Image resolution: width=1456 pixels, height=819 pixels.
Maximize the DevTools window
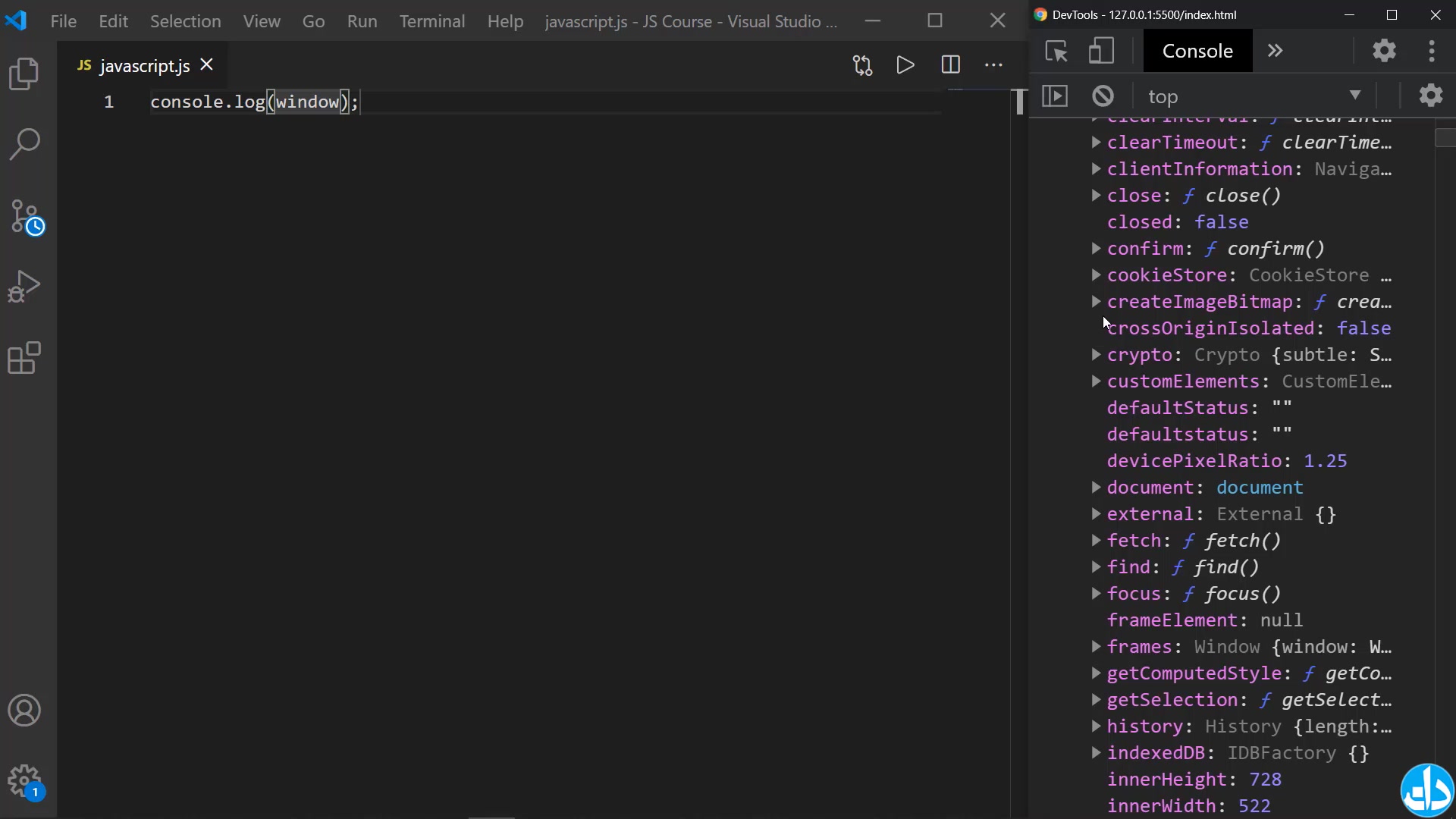[x=1392, y=14]
